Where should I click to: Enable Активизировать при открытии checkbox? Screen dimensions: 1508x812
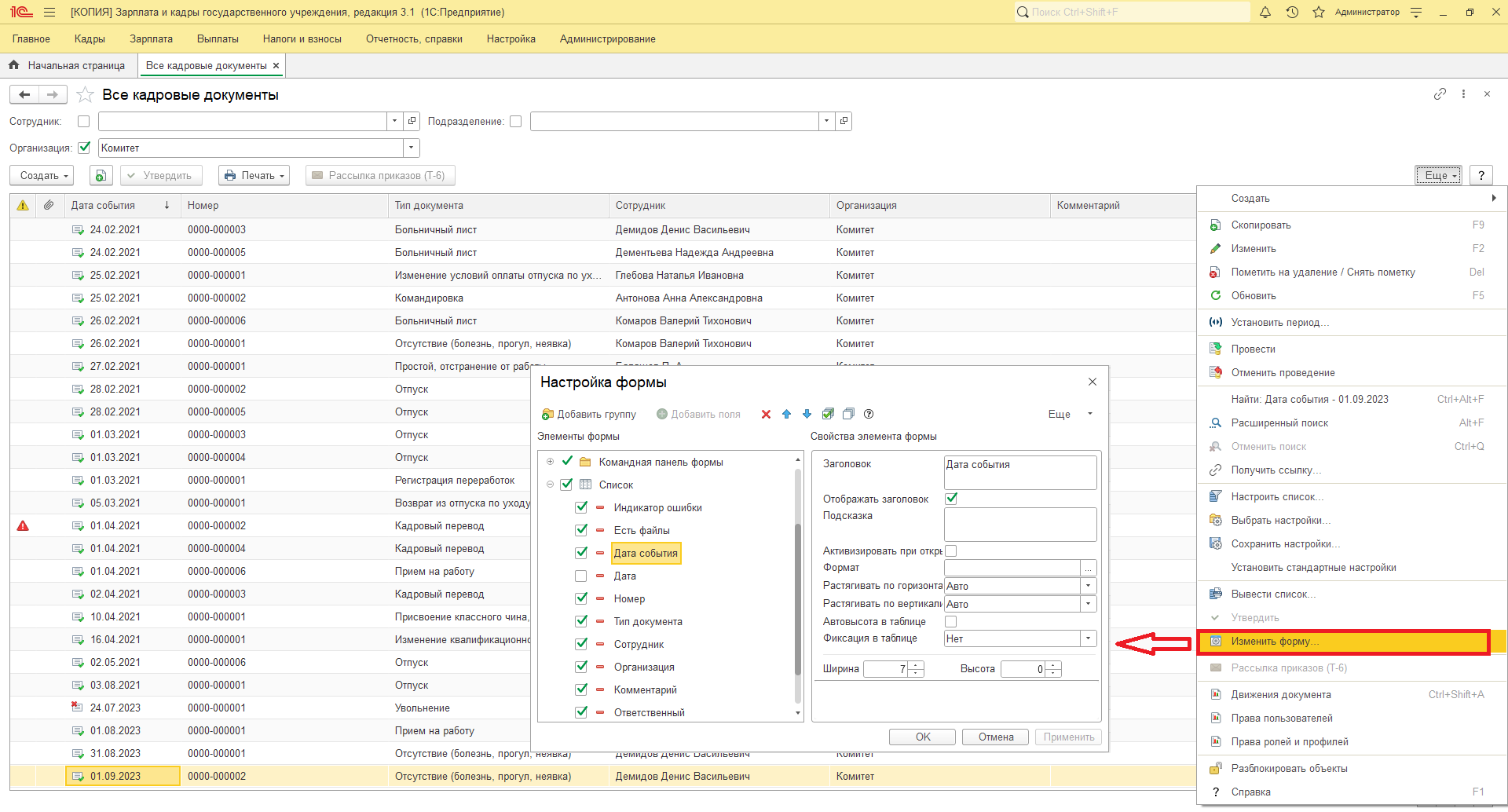coord(951,551)
